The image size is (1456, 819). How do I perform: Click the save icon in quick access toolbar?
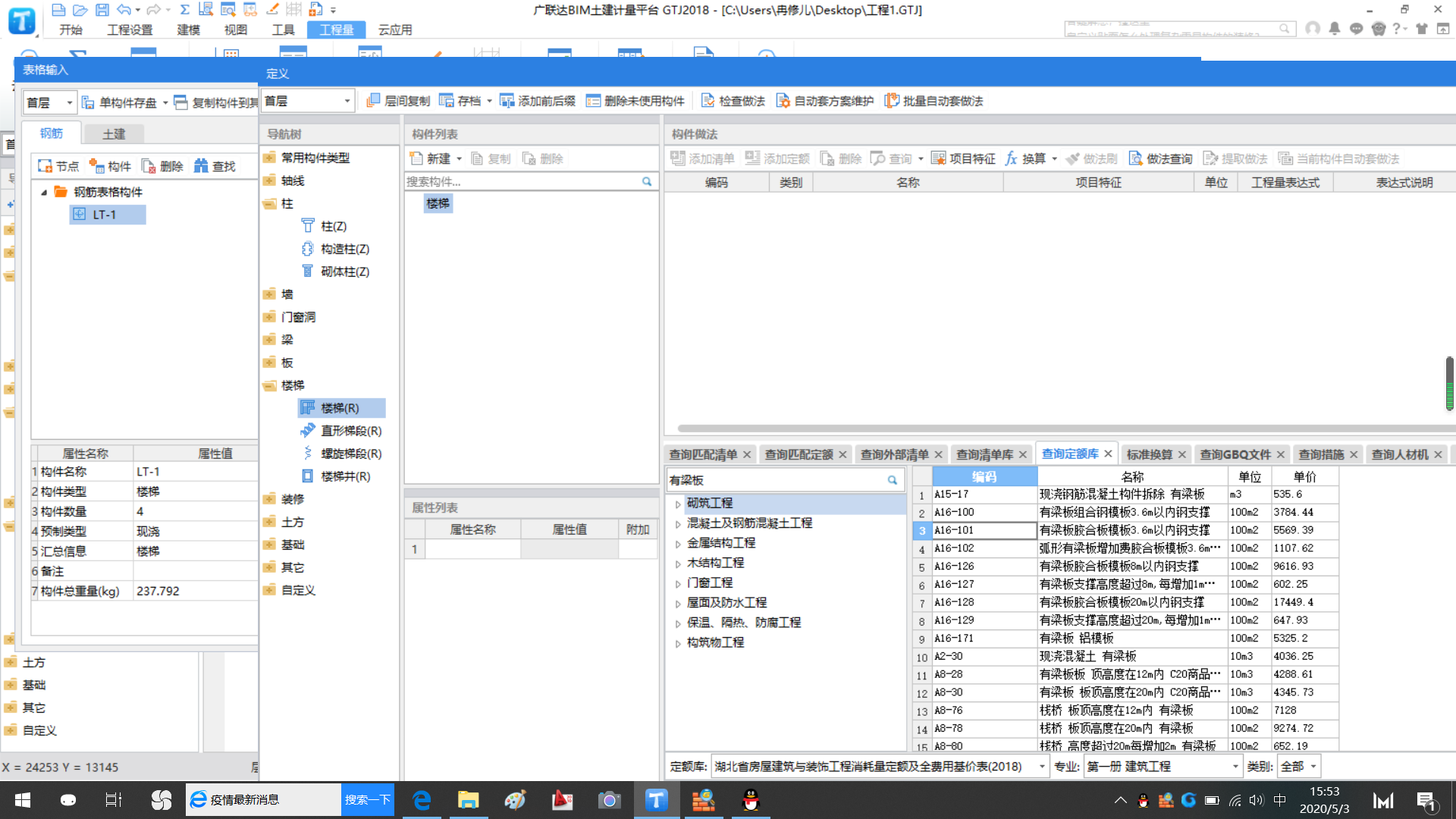pyautogui.click(x=102, y=10)
